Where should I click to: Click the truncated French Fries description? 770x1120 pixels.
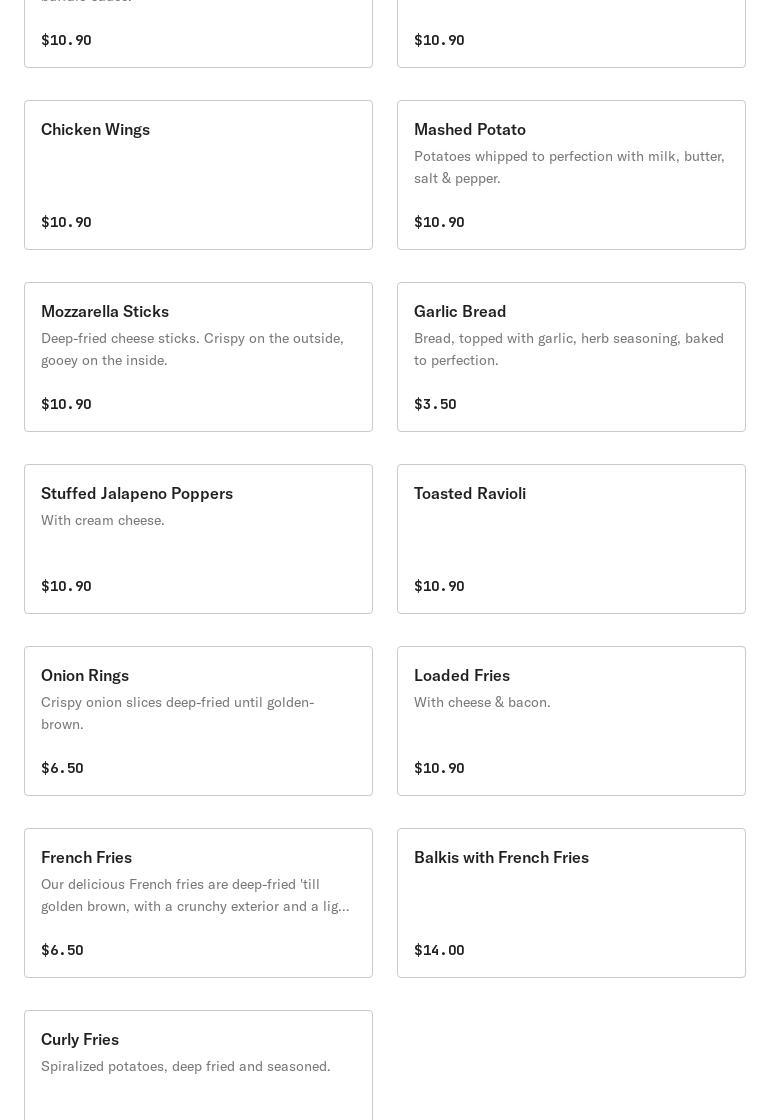point(195,895)
